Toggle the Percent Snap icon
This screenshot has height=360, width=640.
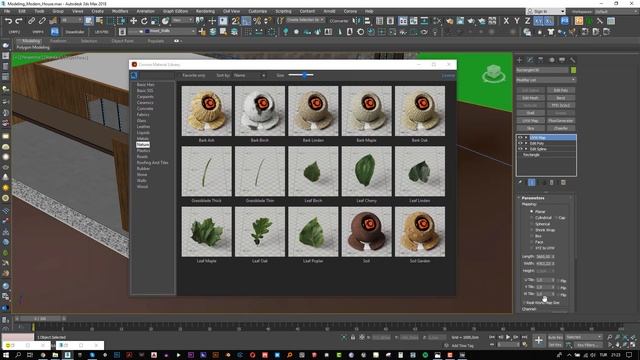[257, 21]
